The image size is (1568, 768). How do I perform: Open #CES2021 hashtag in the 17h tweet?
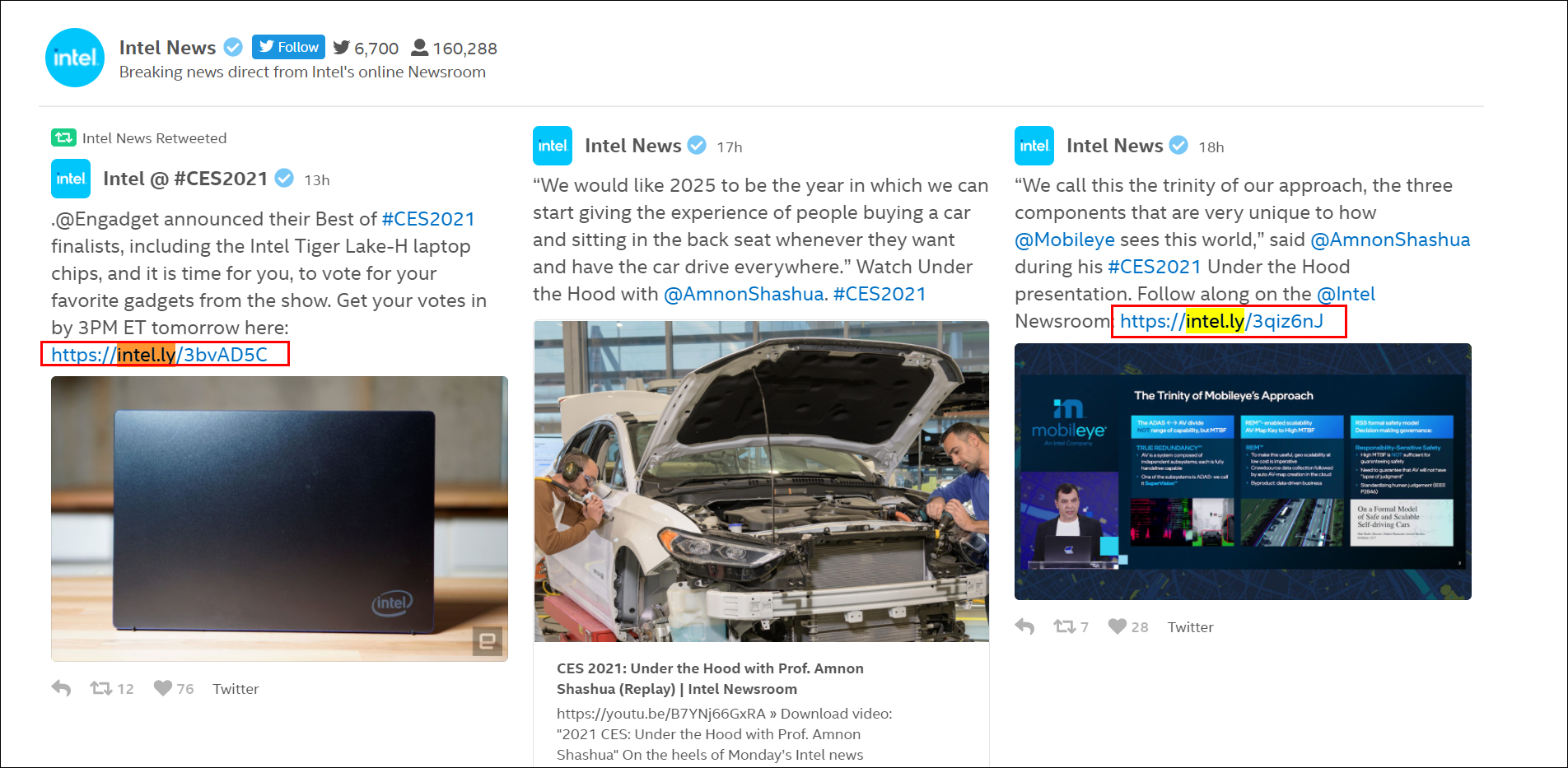(x=880, y=294)
